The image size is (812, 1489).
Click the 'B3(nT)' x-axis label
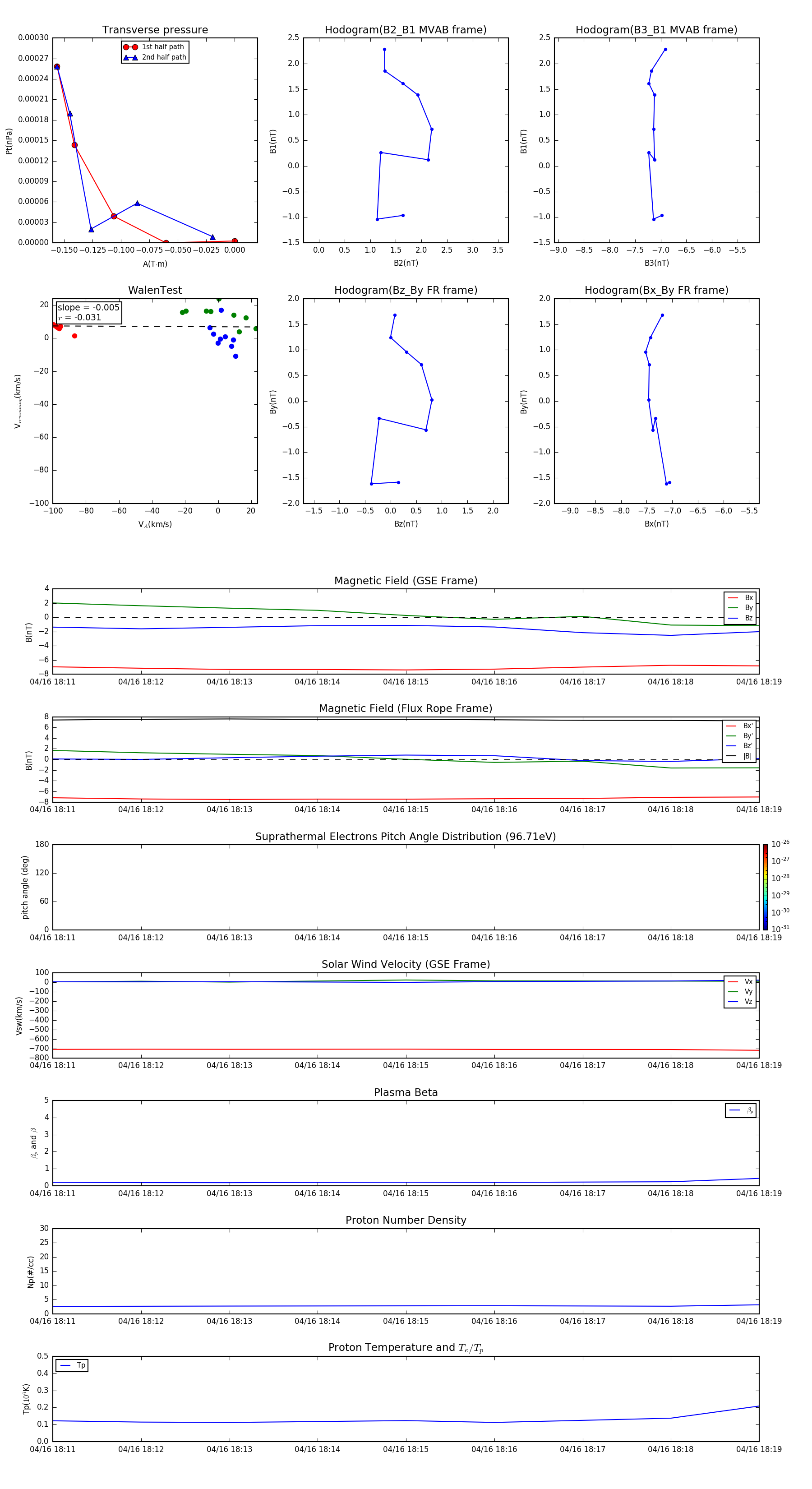tap(656, 263)
